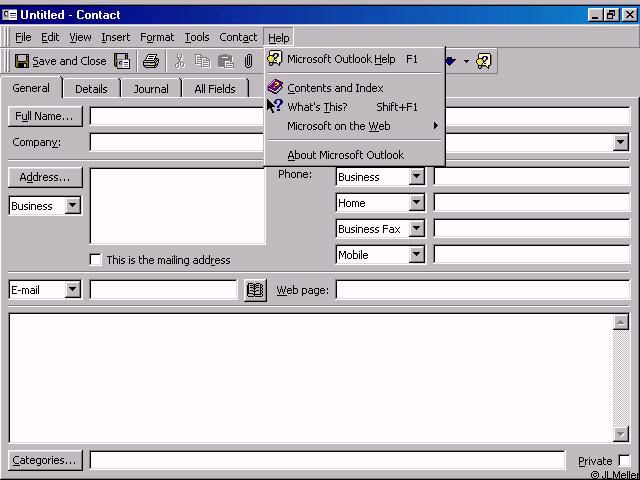
Task: Click the notes scrollbar down arrow
Action: click(x=620, y=433)
